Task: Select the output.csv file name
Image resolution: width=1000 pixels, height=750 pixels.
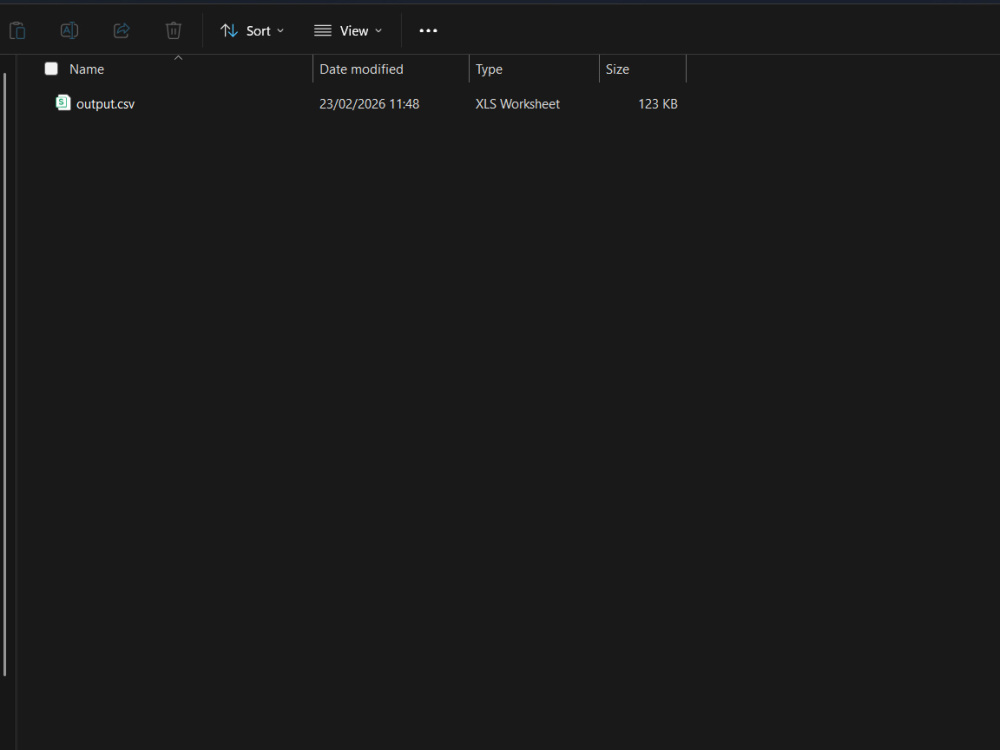Action: pyautogui.click(x=105, y=104)
